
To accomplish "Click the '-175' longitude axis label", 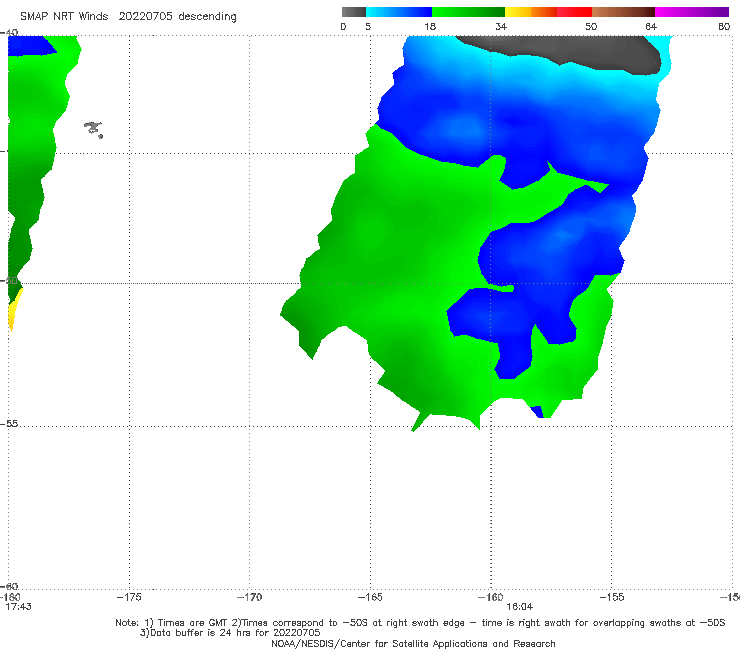I will pos(129,597).
